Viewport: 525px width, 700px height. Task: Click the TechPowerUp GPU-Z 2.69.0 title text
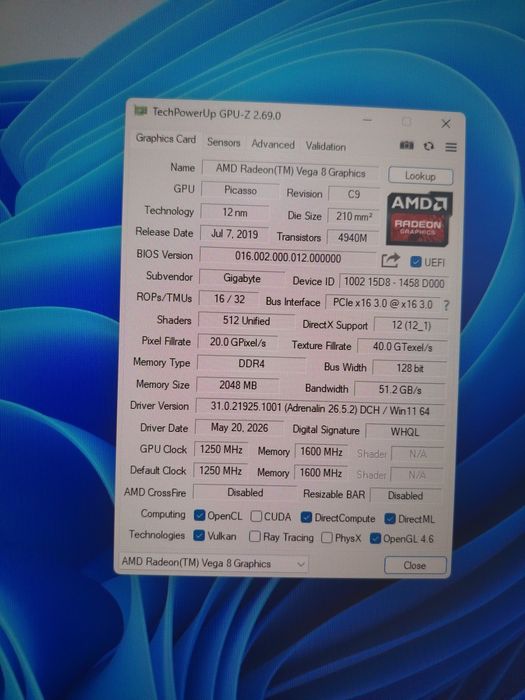point(217,113)
